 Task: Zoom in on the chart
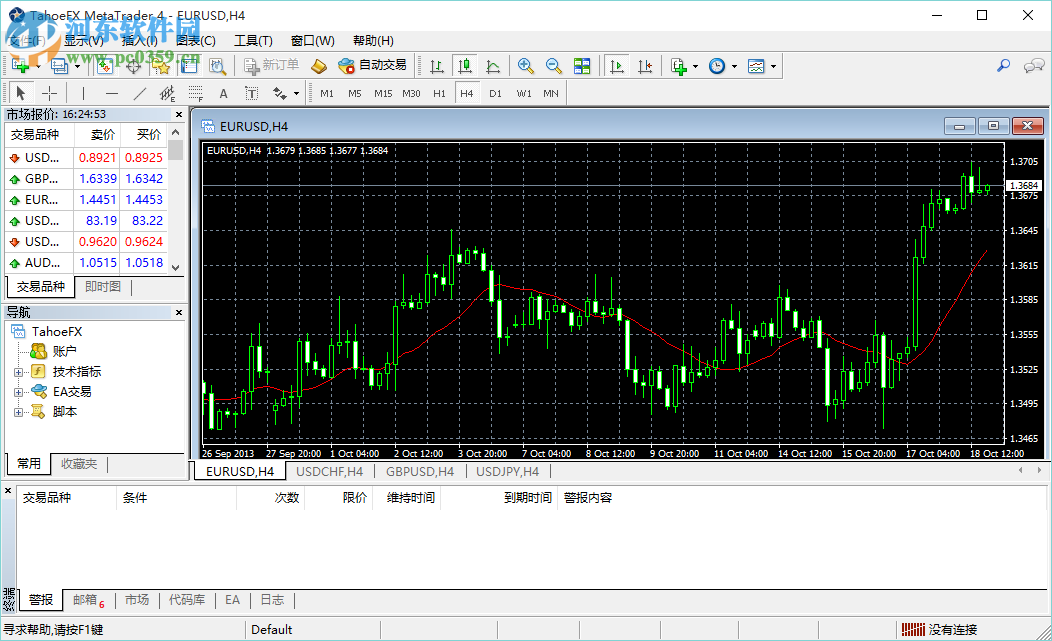click(x=525, y=66)
